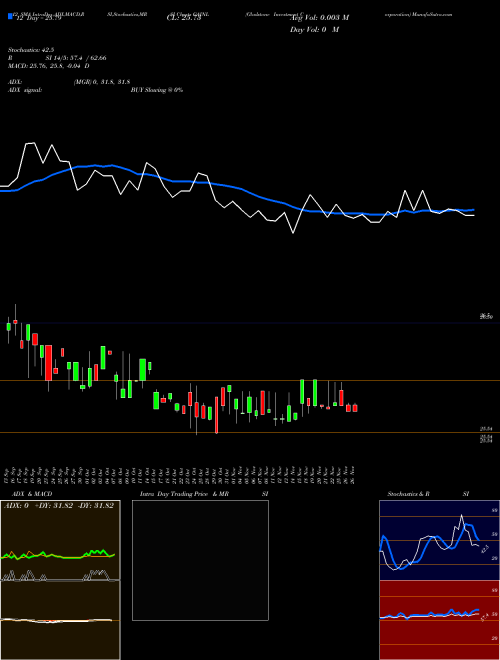Click the blue 12 Day SMA legend square
The height and width of the screenshot is (660, 500).
[10, 17]
